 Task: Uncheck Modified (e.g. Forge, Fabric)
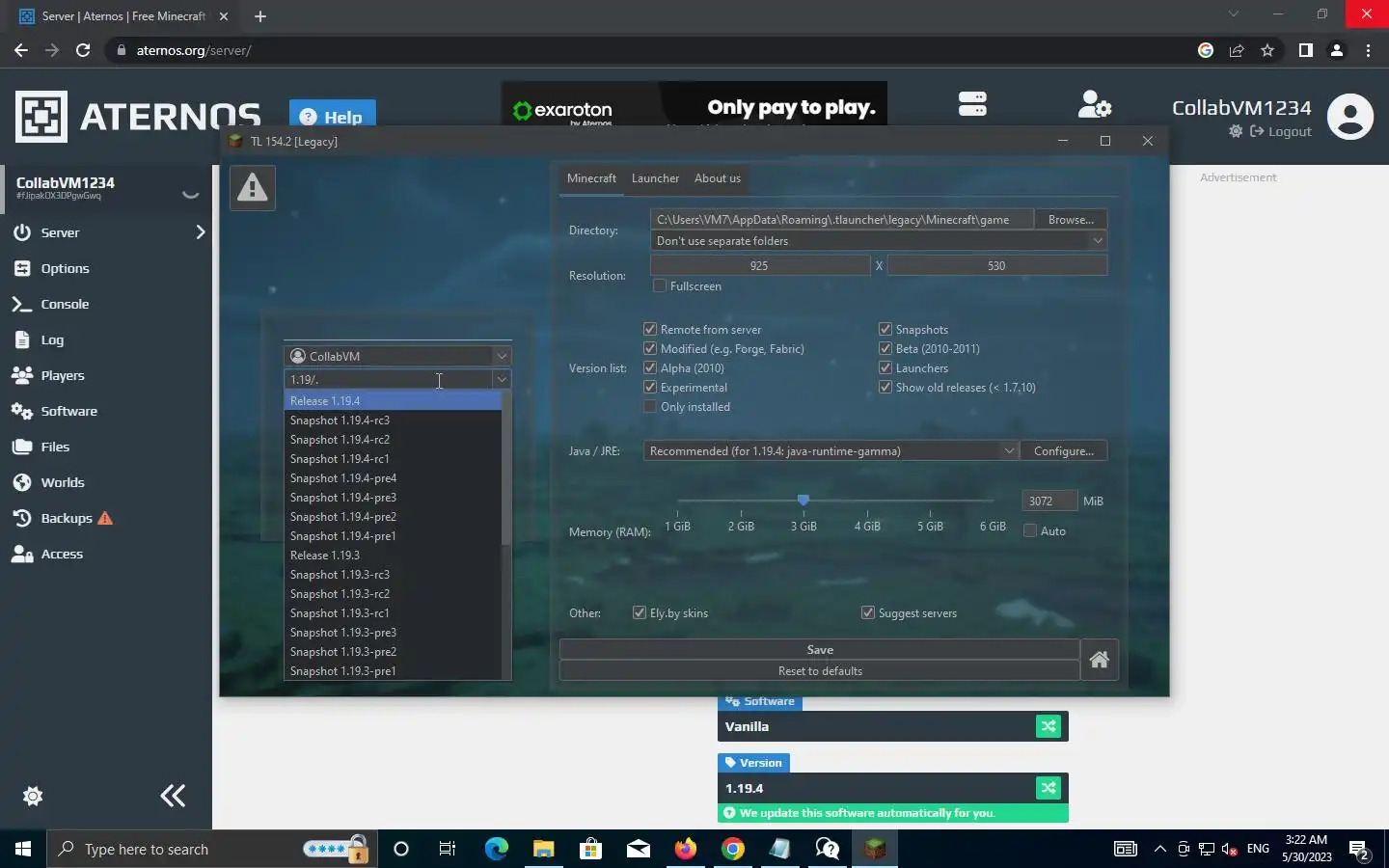click(650, 348)
